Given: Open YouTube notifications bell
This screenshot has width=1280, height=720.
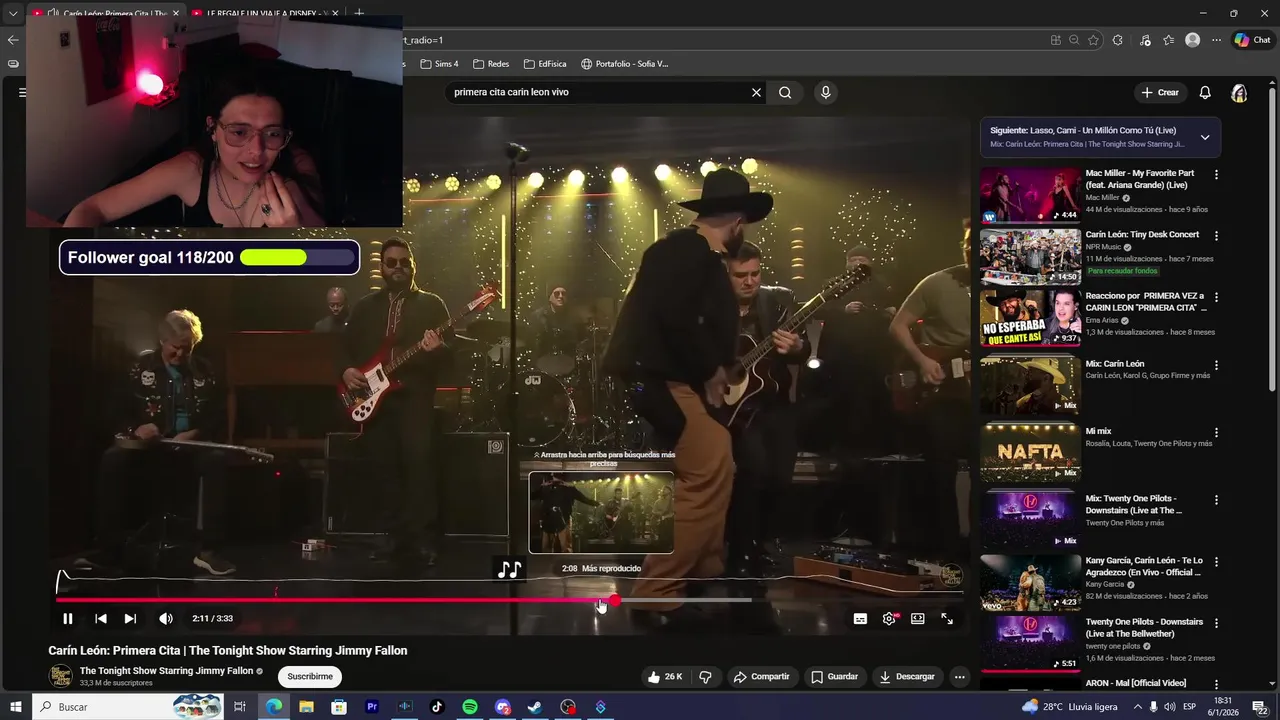Looking at the screenshot, I should coord(1205,92).
